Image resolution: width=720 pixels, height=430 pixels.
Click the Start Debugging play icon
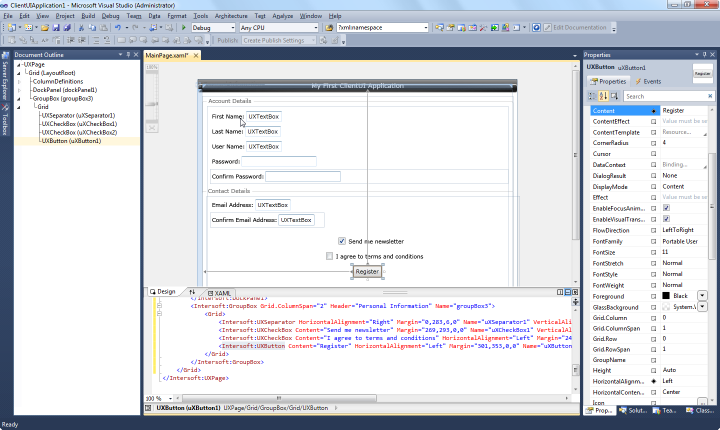pos(183,29)
